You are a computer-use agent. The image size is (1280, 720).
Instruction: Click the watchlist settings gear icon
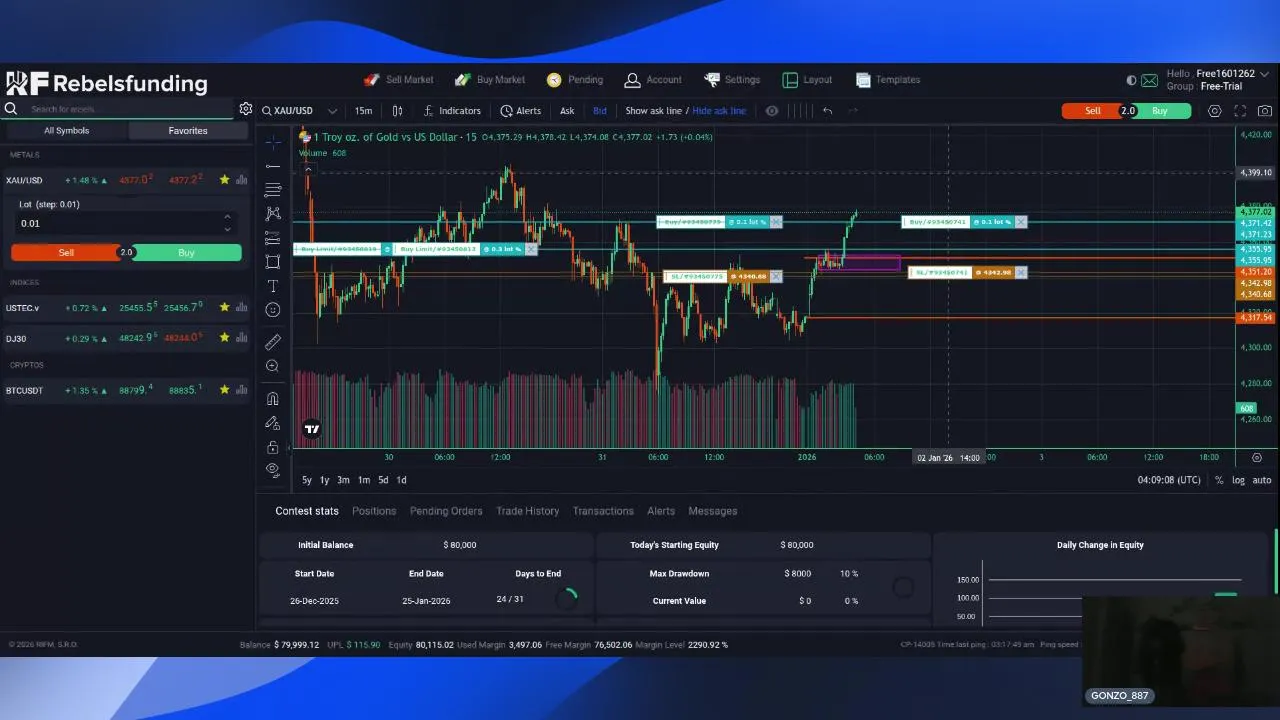[246, 109]
